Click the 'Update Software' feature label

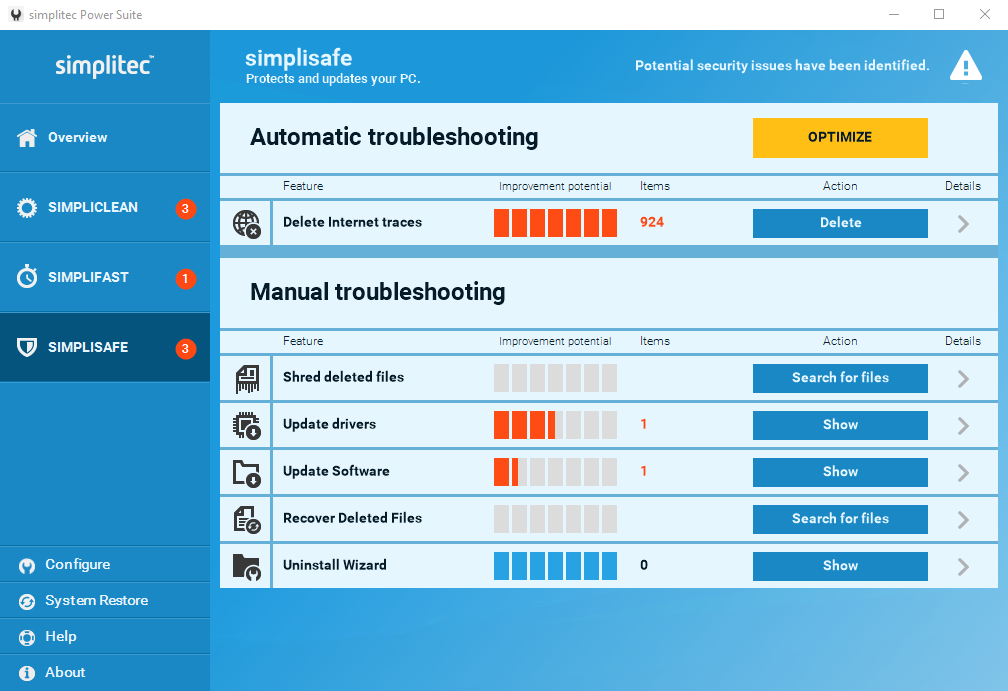tap(336, 471)
